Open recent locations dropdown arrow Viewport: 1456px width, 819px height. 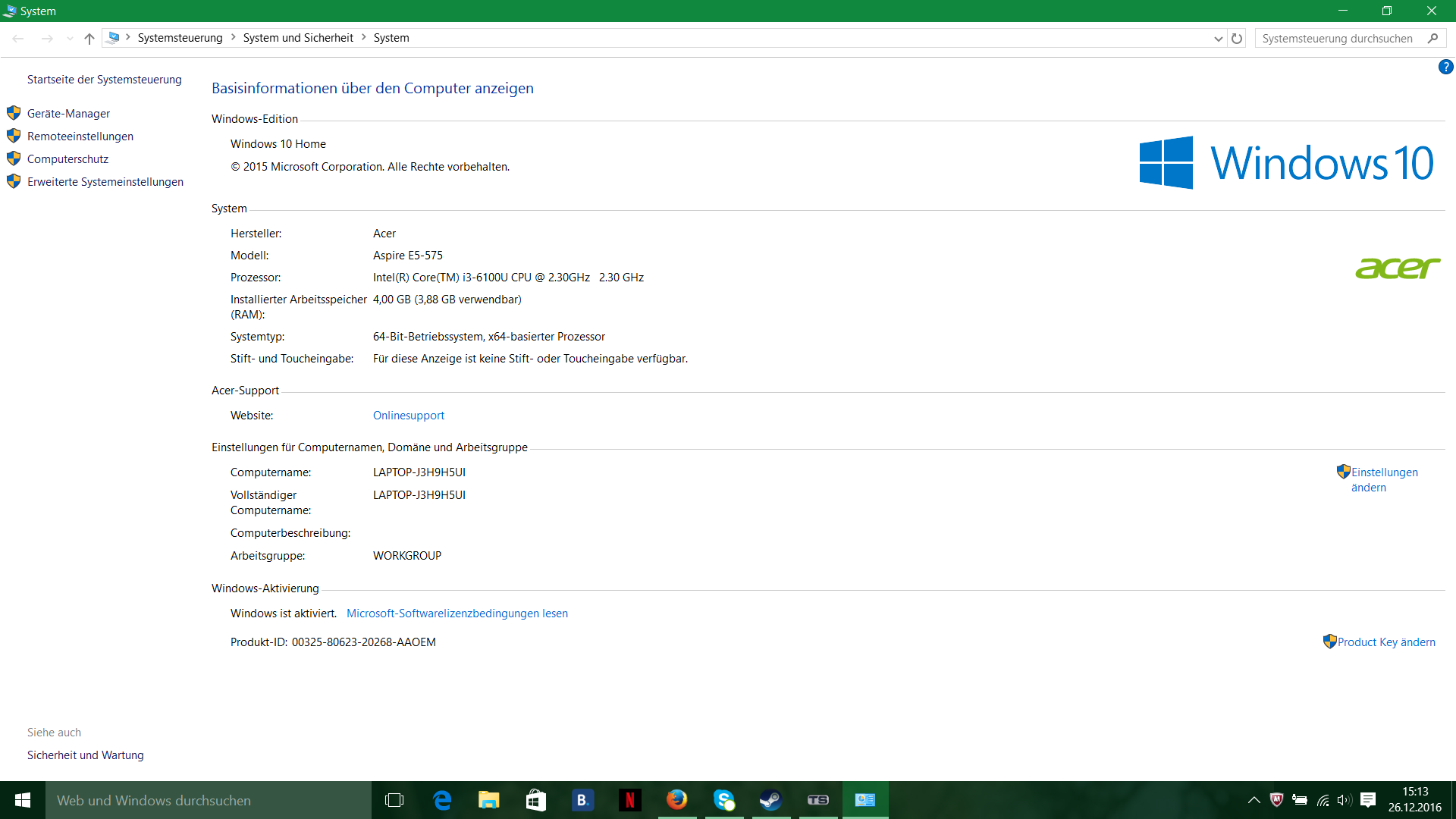[70, 38]
